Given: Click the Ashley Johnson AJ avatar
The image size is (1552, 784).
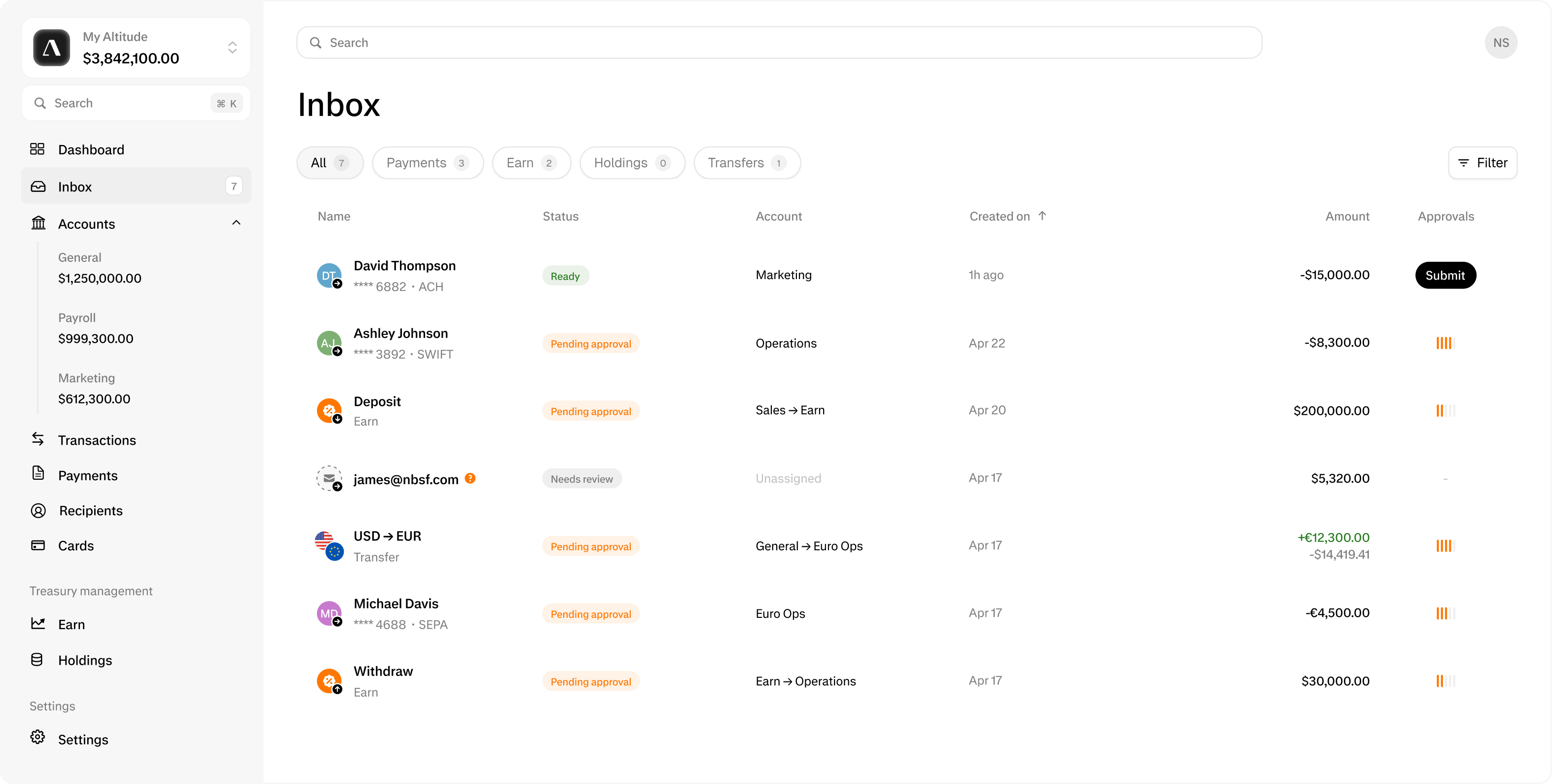Looking at the screenshot, I should click(x=329, y=343).
